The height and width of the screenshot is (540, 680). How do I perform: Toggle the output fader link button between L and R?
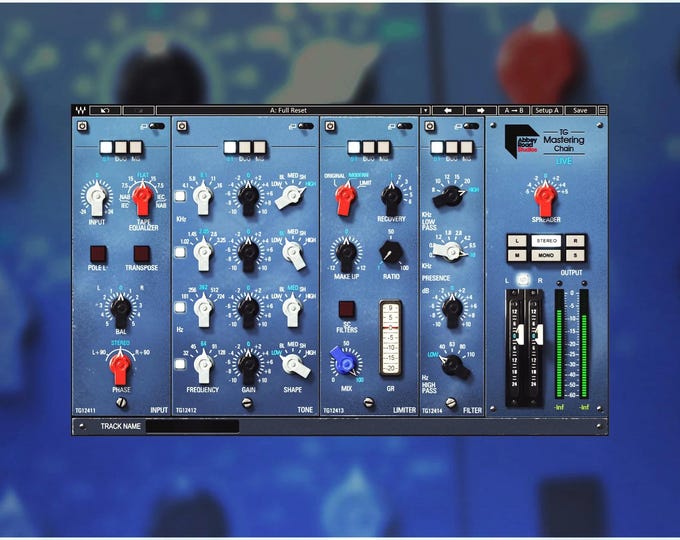(523, 280)
